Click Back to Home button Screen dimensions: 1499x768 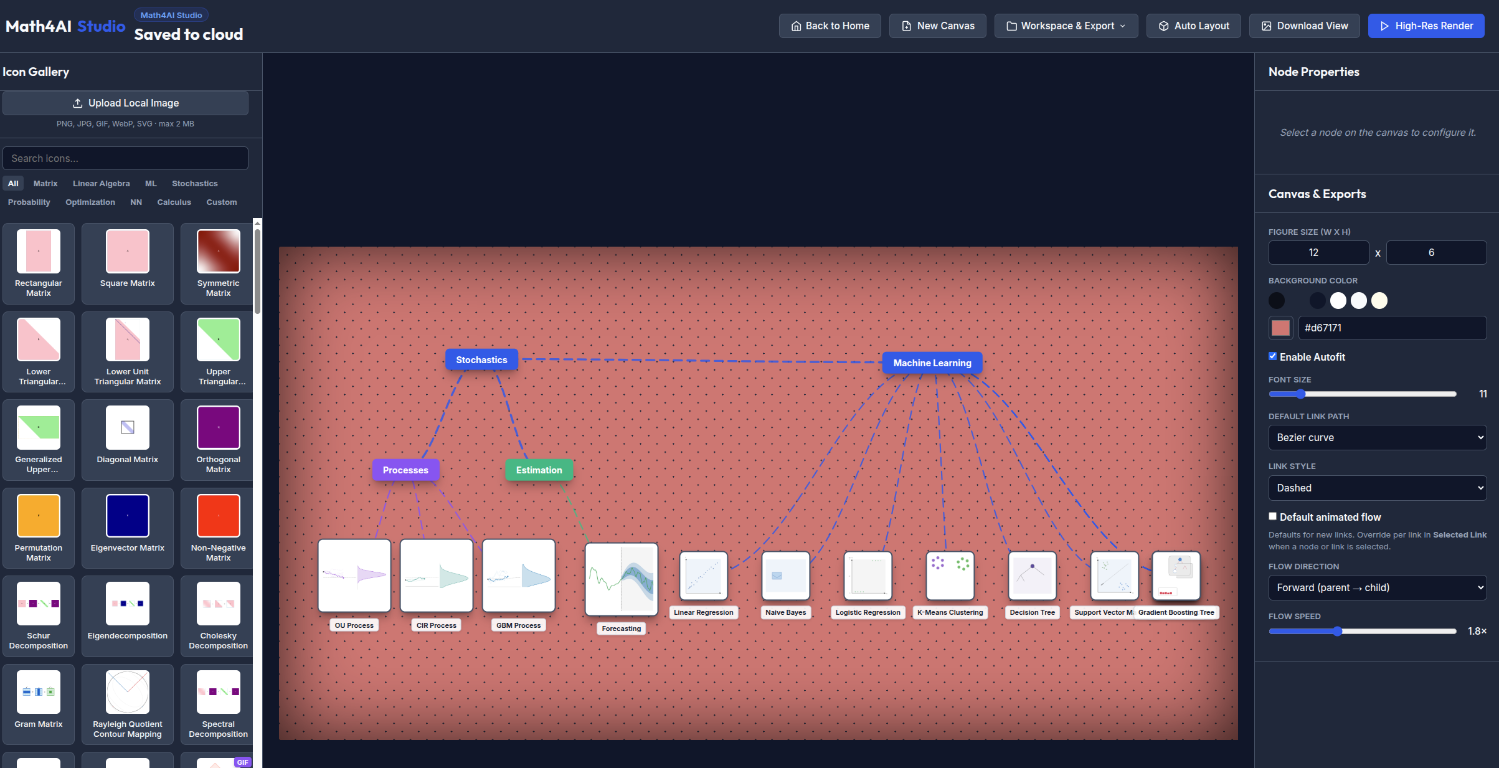[x=830, y=26]
